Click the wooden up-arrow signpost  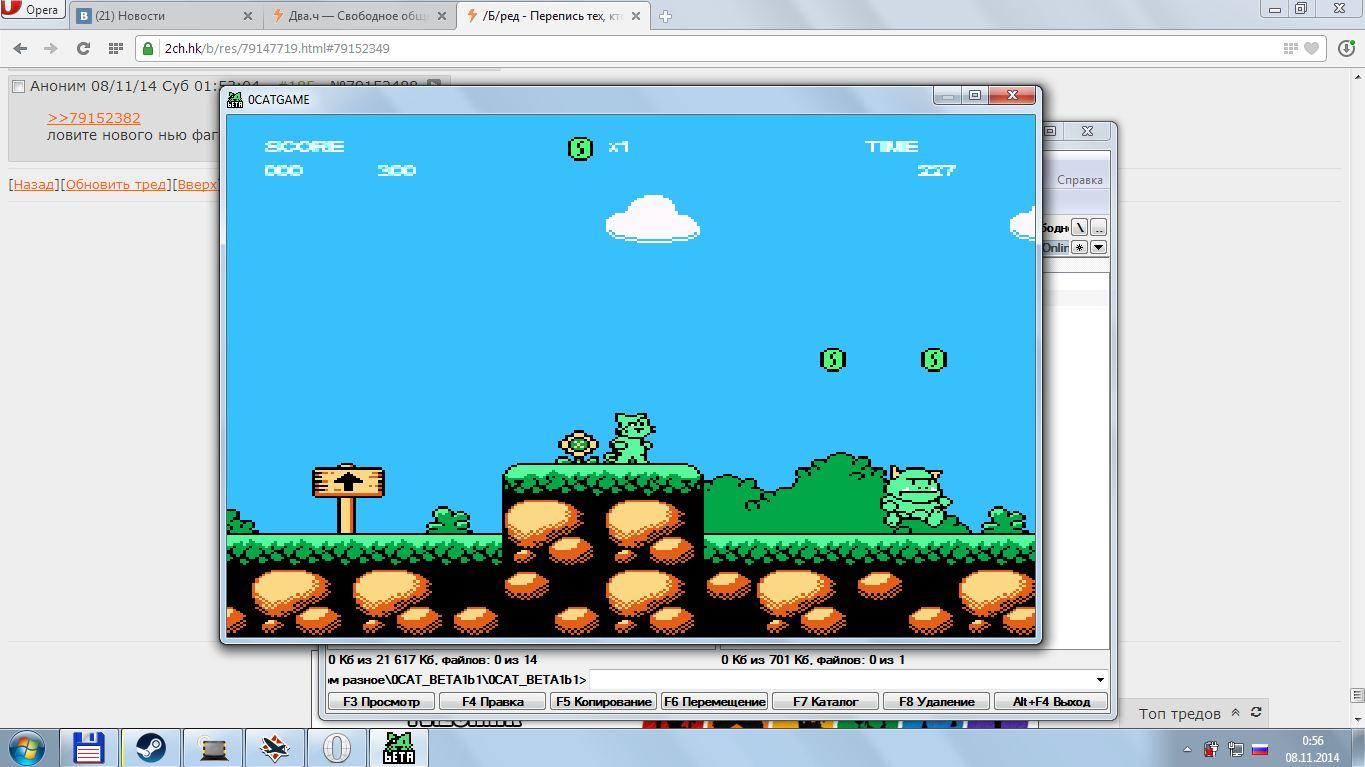tap(347, 498)
